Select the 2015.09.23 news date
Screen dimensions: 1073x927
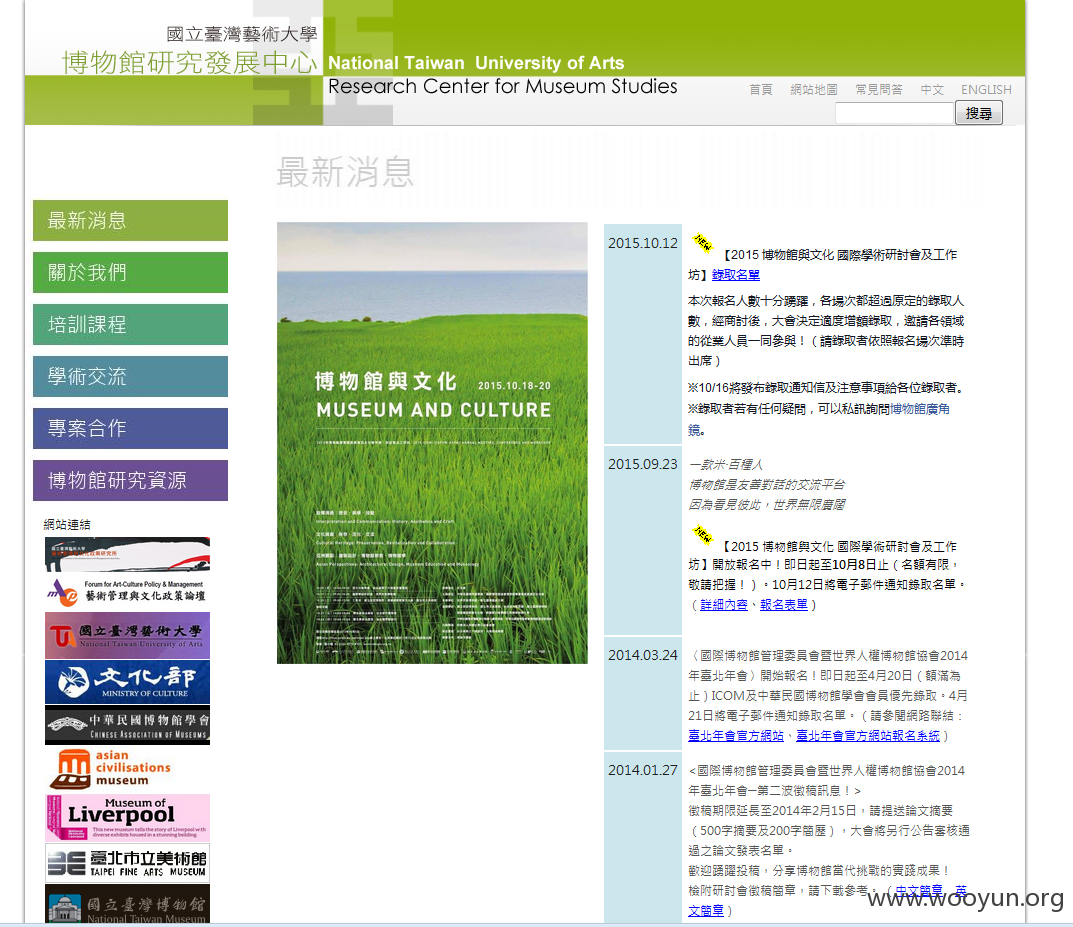point(643,465)
